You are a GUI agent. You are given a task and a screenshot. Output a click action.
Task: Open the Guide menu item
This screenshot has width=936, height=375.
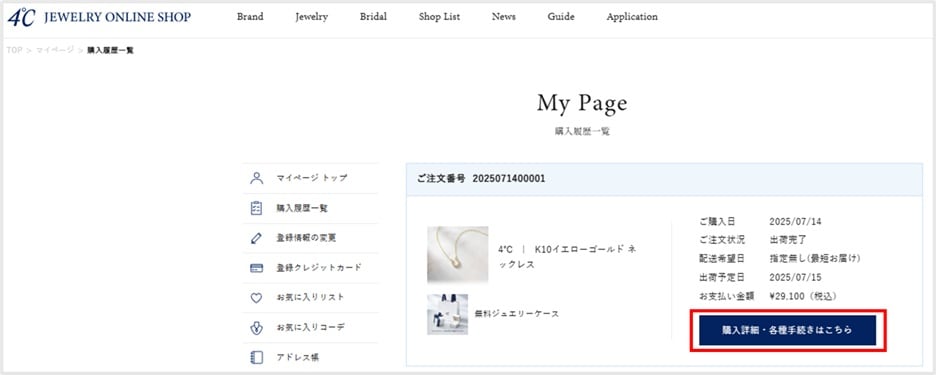click(561, 17)
